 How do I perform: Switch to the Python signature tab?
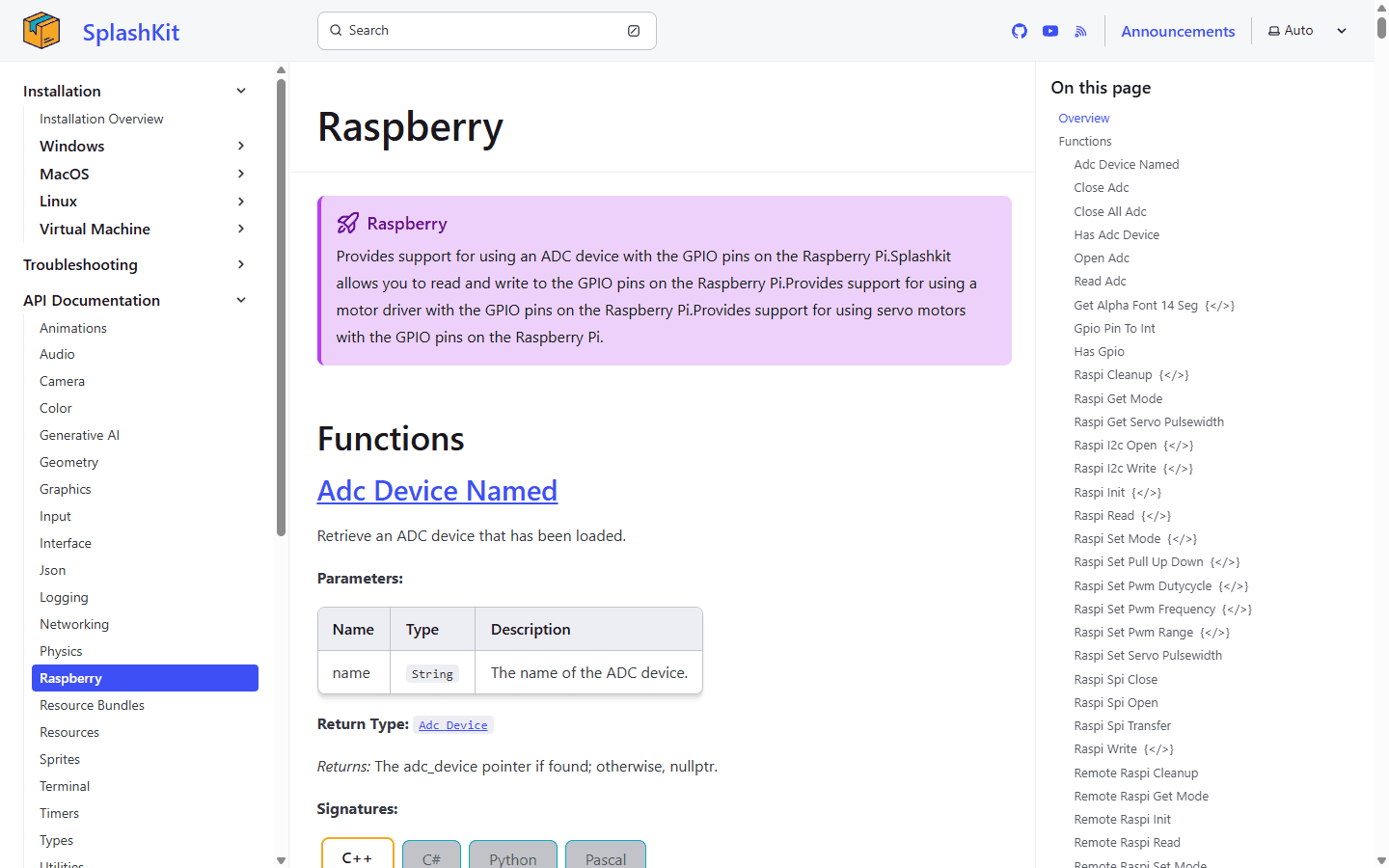(x=512, y=856)
